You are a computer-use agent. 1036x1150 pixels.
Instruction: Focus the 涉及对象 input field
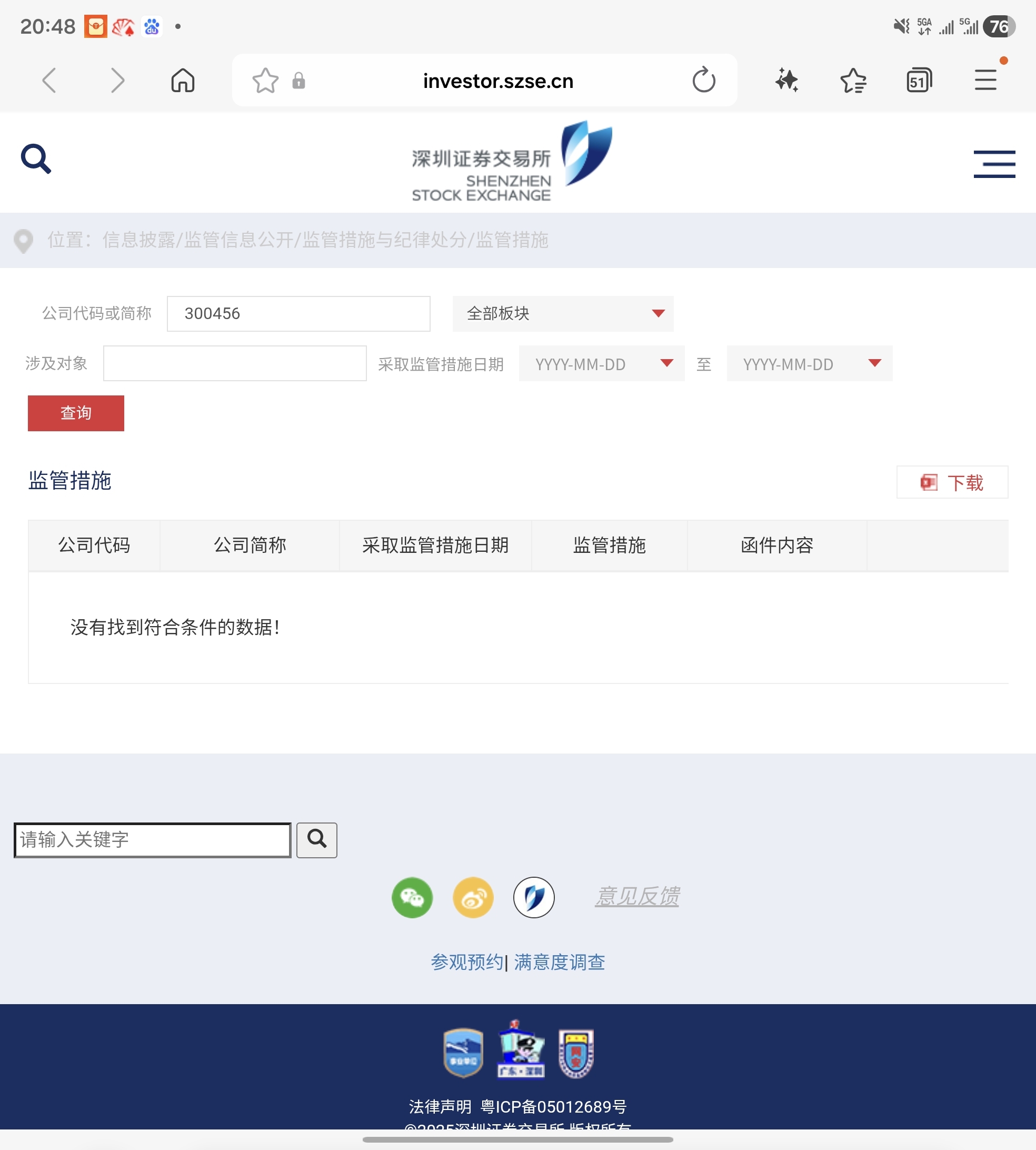pyautogui.click(x=235, y=363)
